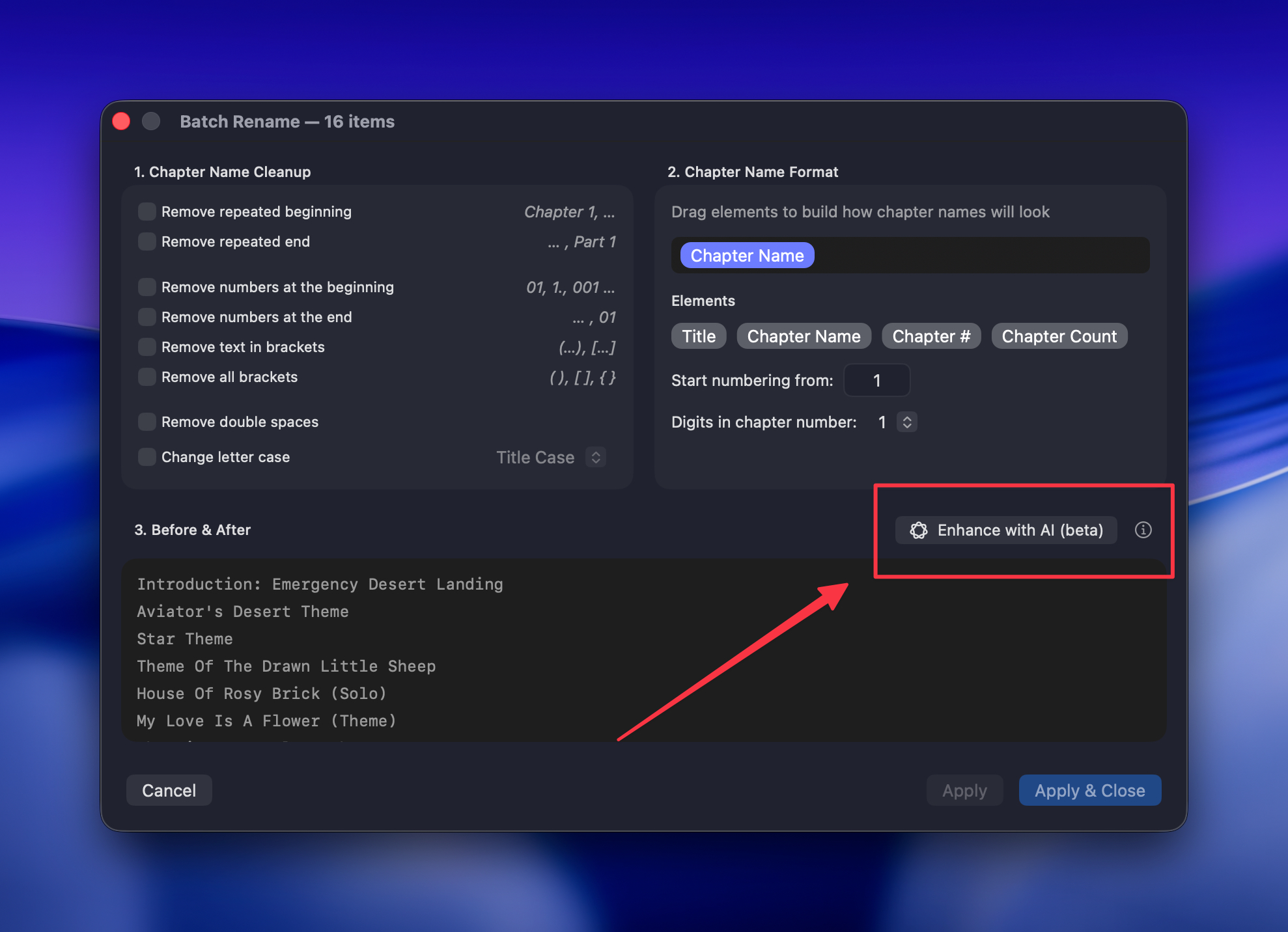
Task: Click the disabled gray button in title bar
Action: [151, 121]
